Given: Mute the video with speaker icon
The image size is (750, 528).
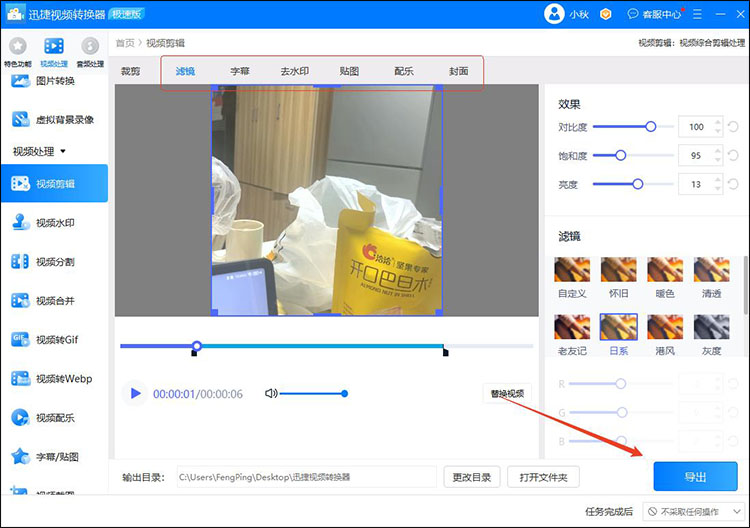Looking at the screenshot, I should pyautogui.click(x=271, y=394).
